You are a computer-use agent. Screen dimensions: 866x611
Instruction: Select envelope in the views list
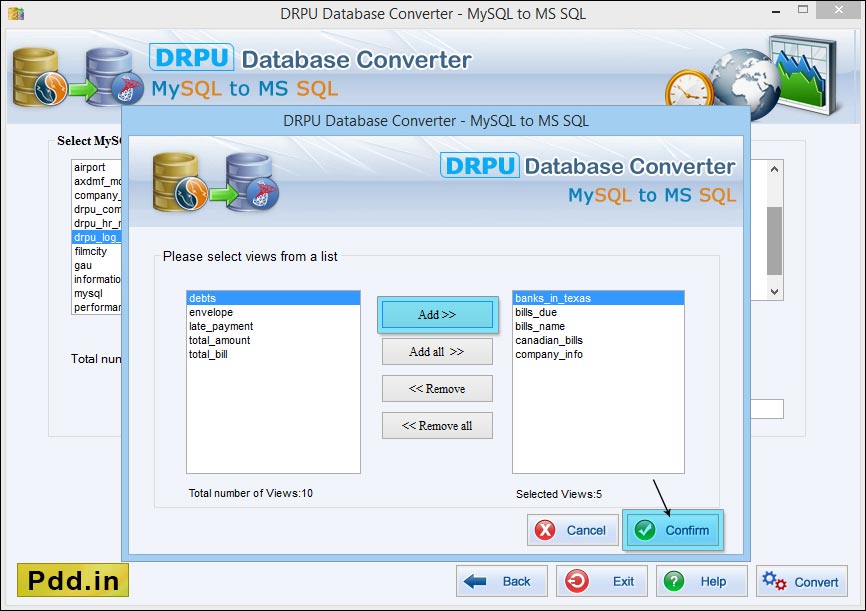coord(273,312)
